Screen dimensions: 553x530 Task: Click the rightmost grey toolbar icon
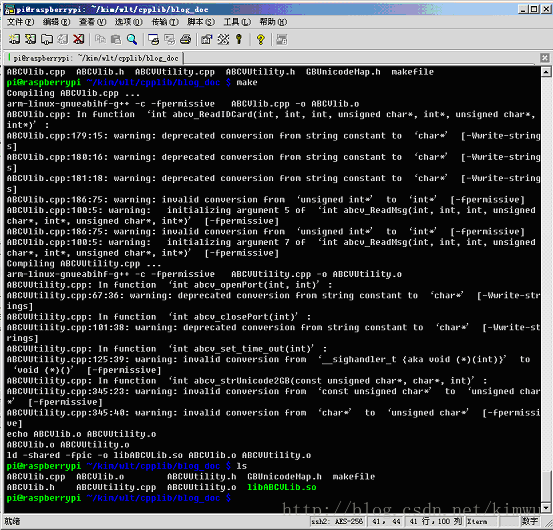tap(282, 39)
